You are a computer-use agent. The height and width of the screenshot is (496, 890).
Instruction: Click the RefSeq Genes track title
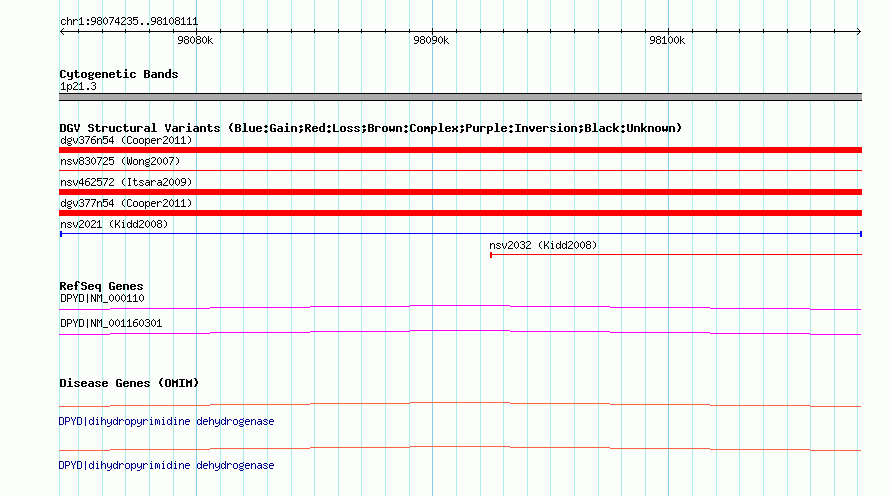101,286
